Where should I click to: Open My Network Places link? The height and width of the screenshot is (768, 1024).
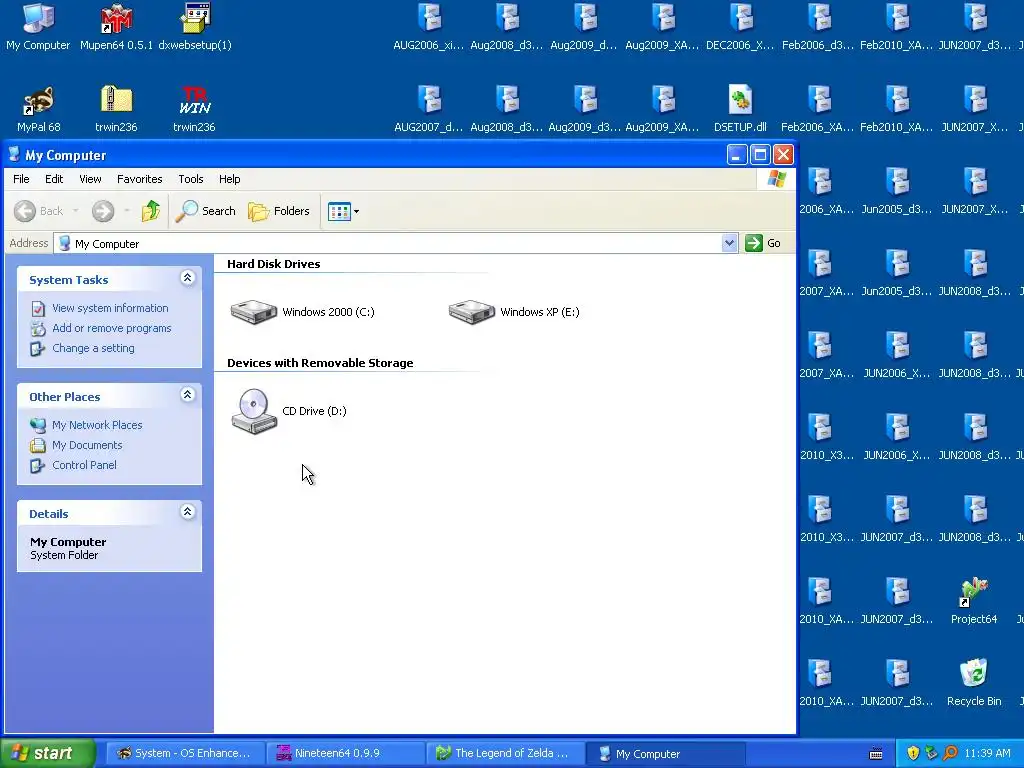[97, 425]
